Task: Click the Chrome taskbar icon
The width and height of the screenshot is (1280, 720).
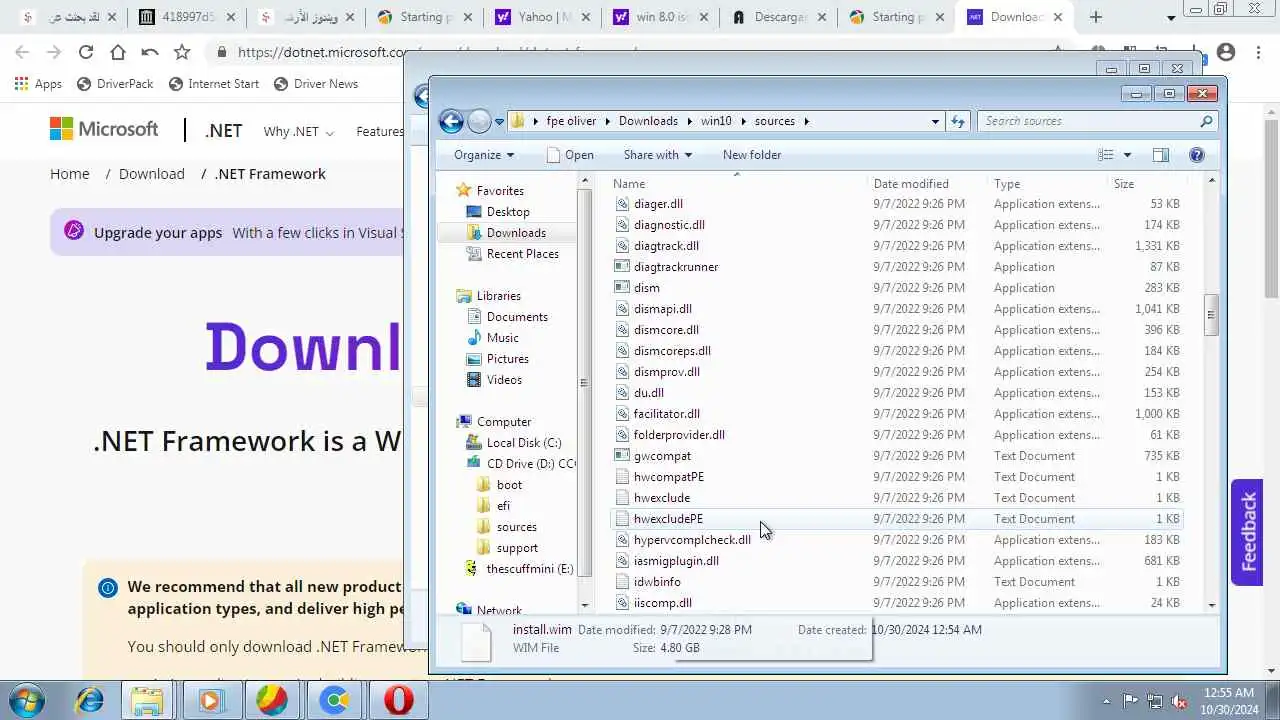Action: [x=335, y=701]
